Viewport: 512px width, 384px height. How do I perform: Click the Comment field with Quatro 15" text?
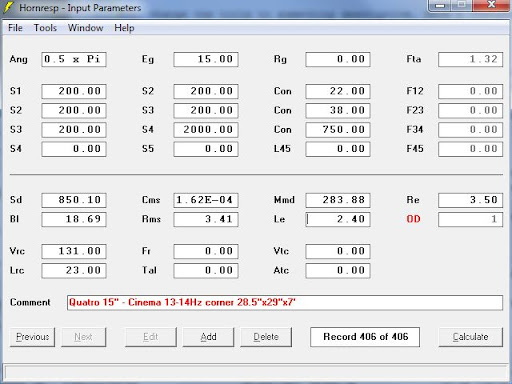tap(285, 303)
